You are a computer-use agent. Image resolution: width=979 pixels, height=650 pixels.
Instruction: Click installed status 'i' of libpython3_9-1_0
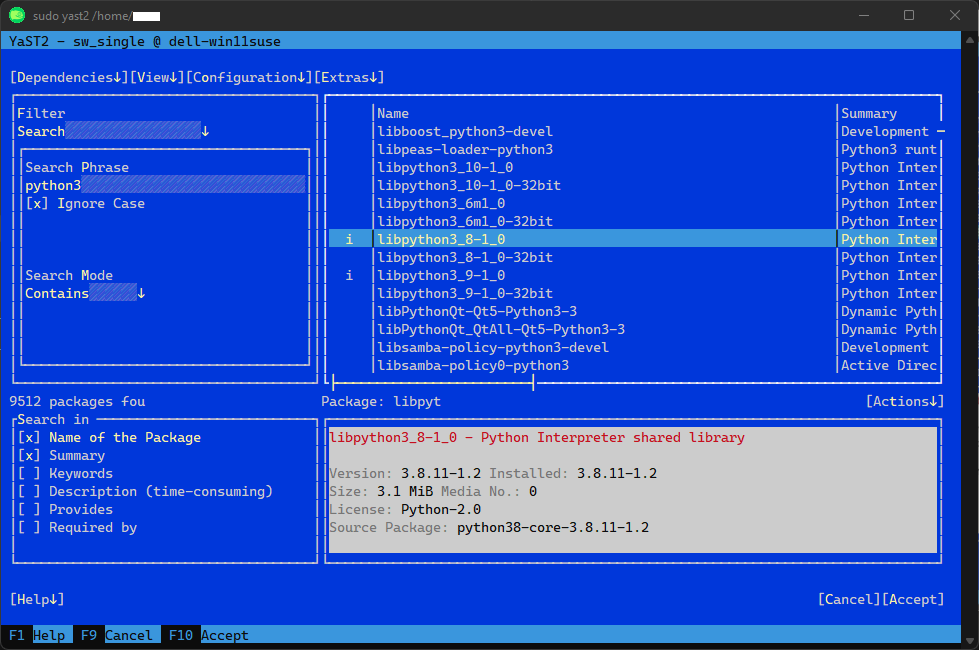[x=349, y=275]
